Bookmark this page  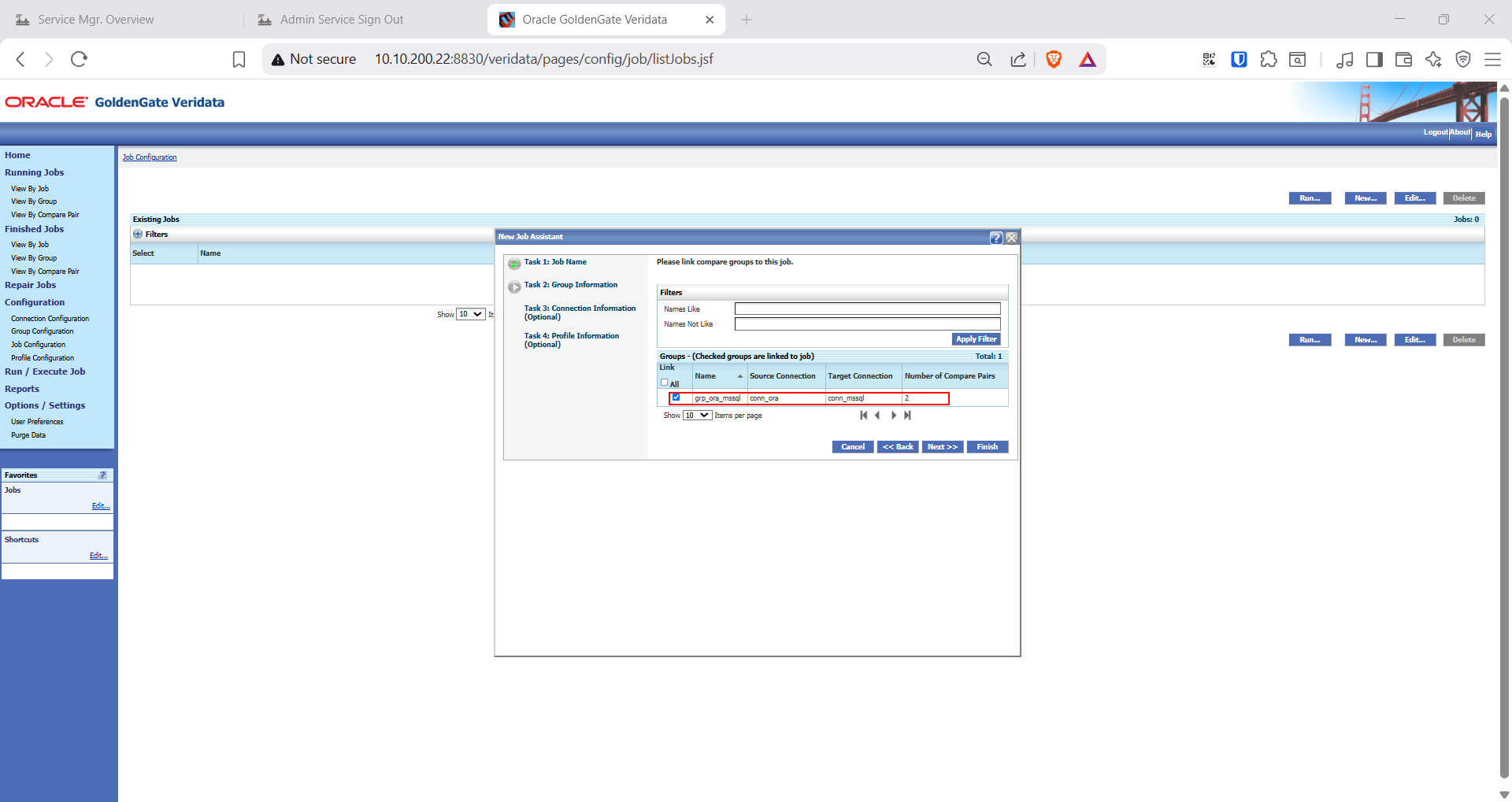click(239, 59)
